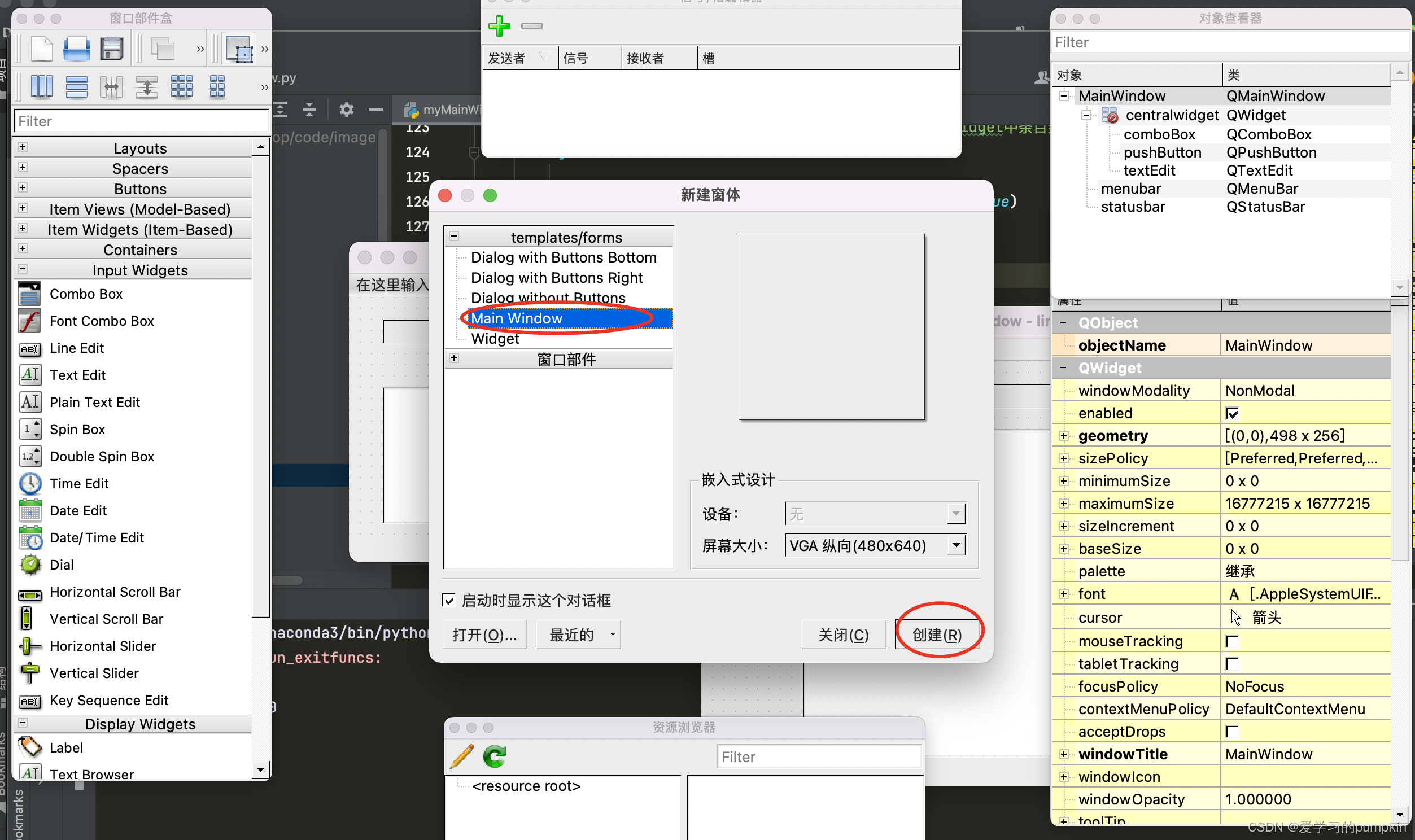Click the 打开(O)... button in the new form dialog
Image resolution: width=1415 pixels, height=840 pixels.
(x=484, y=635)
